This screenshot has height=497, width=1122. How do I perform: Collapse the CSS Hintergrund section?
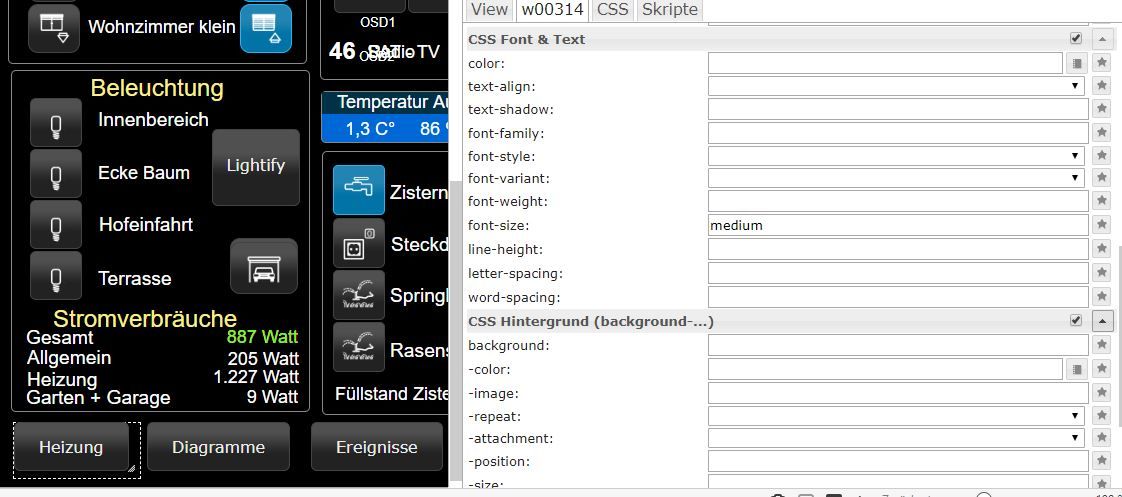pyautogui.click(x=1101, y=321)
